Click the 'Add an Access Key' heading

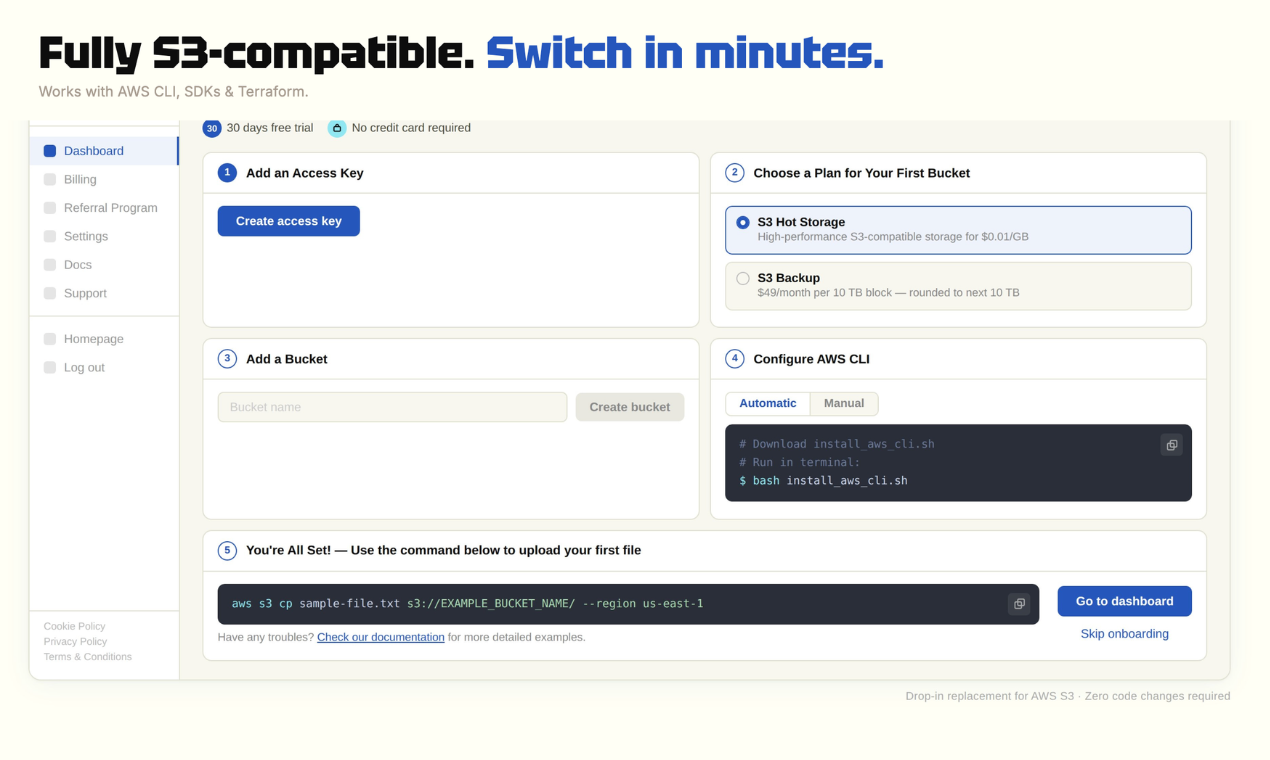click(305, 173)
